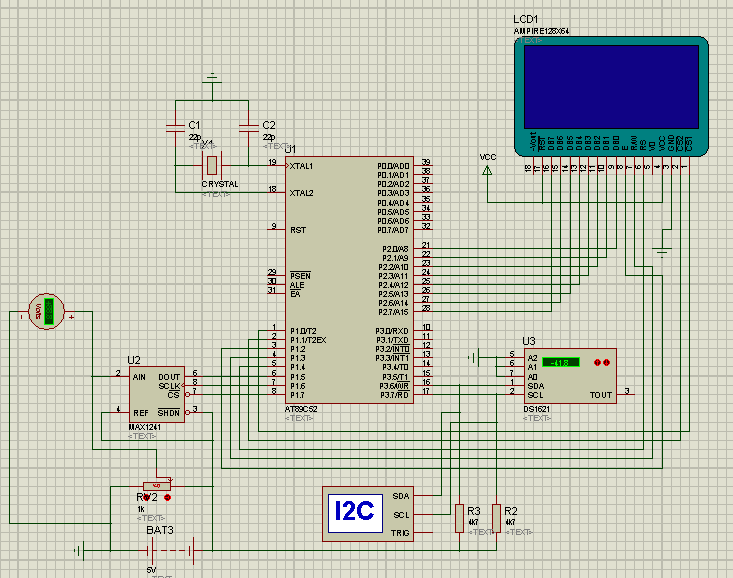Image resolution: width=733 pixels, height=578 pixels.
Task: Select the RV2 potentiometer body
Action: point(157,486)
